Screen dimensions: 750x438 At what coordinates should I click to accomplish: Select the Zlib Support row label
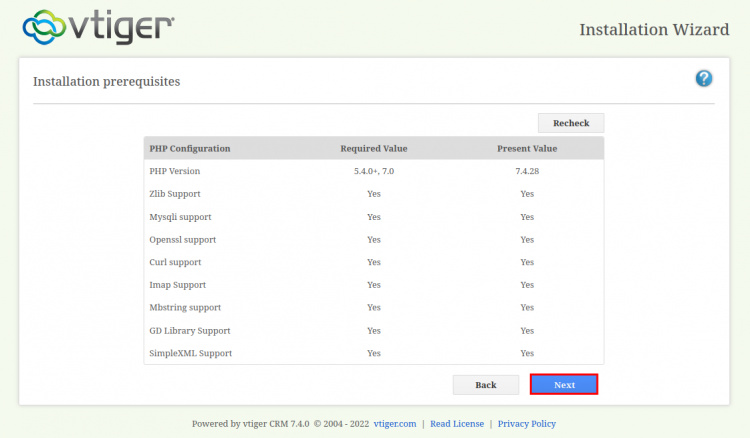[x=175, y=194]
